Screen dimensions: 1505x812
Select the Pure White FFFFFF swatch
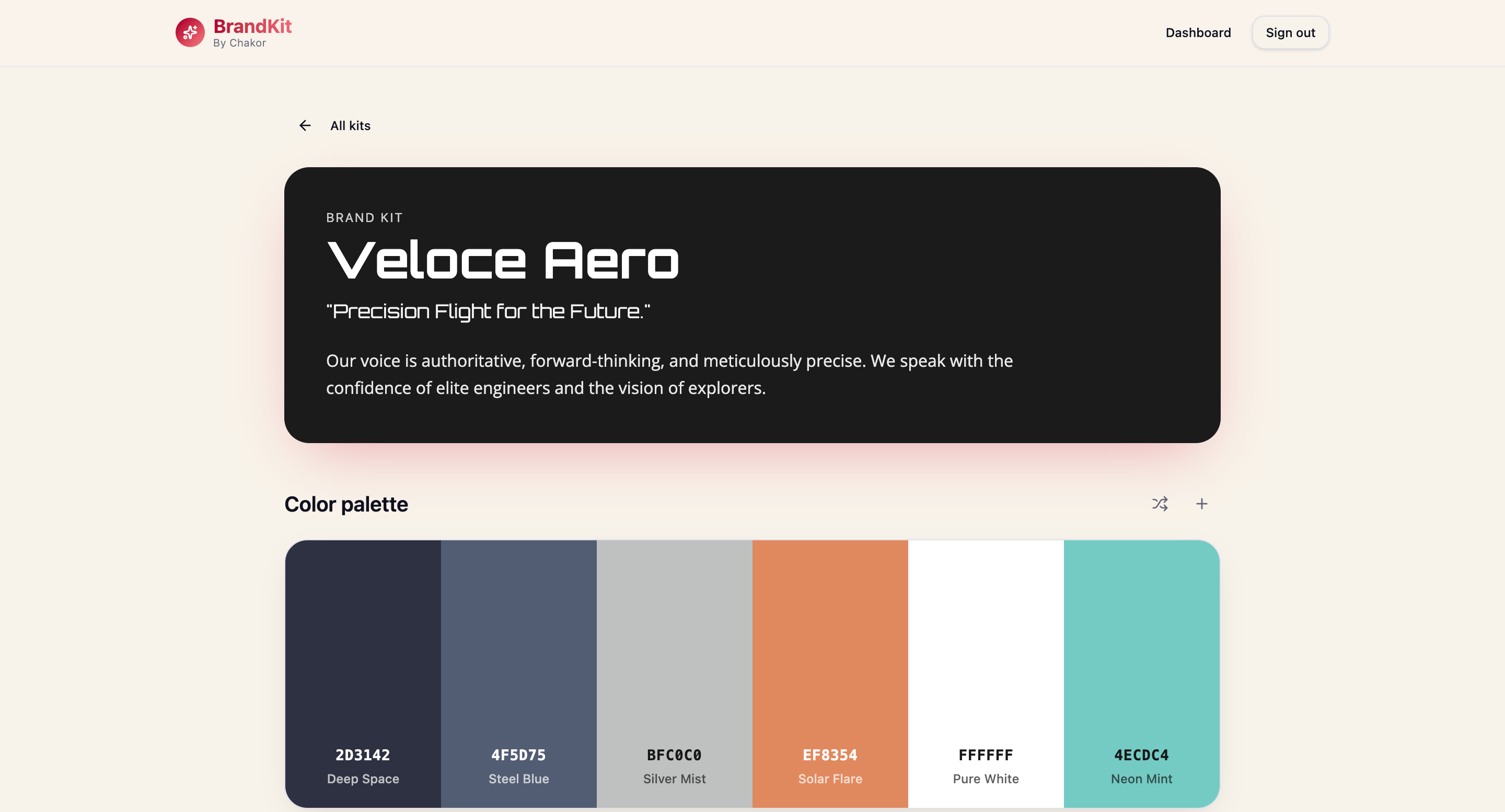coord(986,674)
